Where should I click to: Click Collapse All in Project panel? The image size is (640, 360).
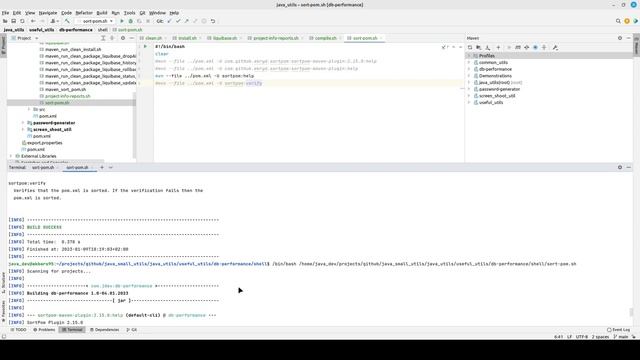pos(112,38)
